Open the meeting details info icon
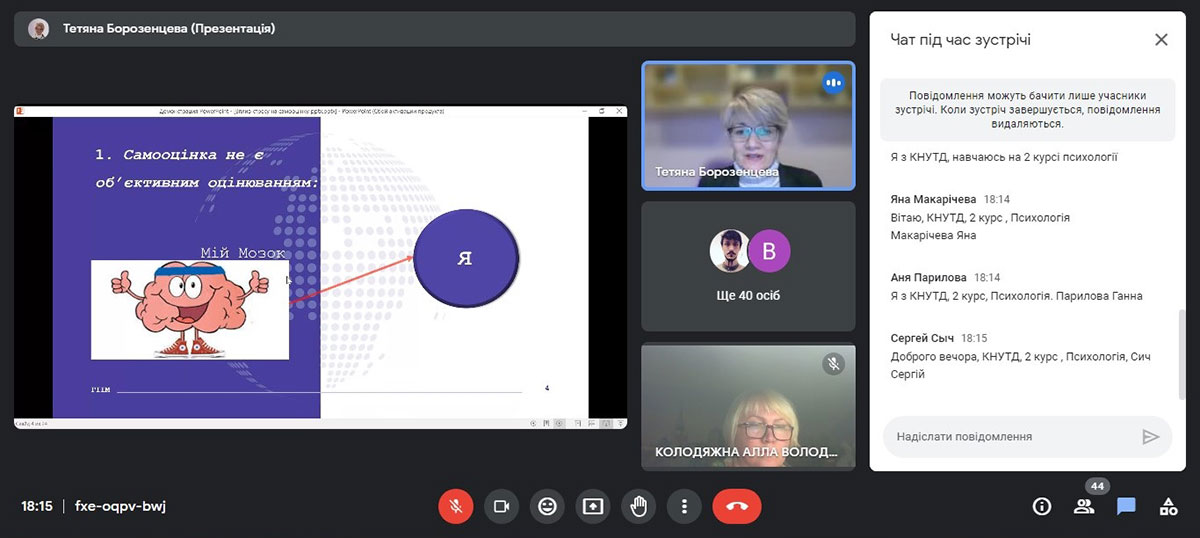Viewport: 1200px width, 538px height. 1042,506
